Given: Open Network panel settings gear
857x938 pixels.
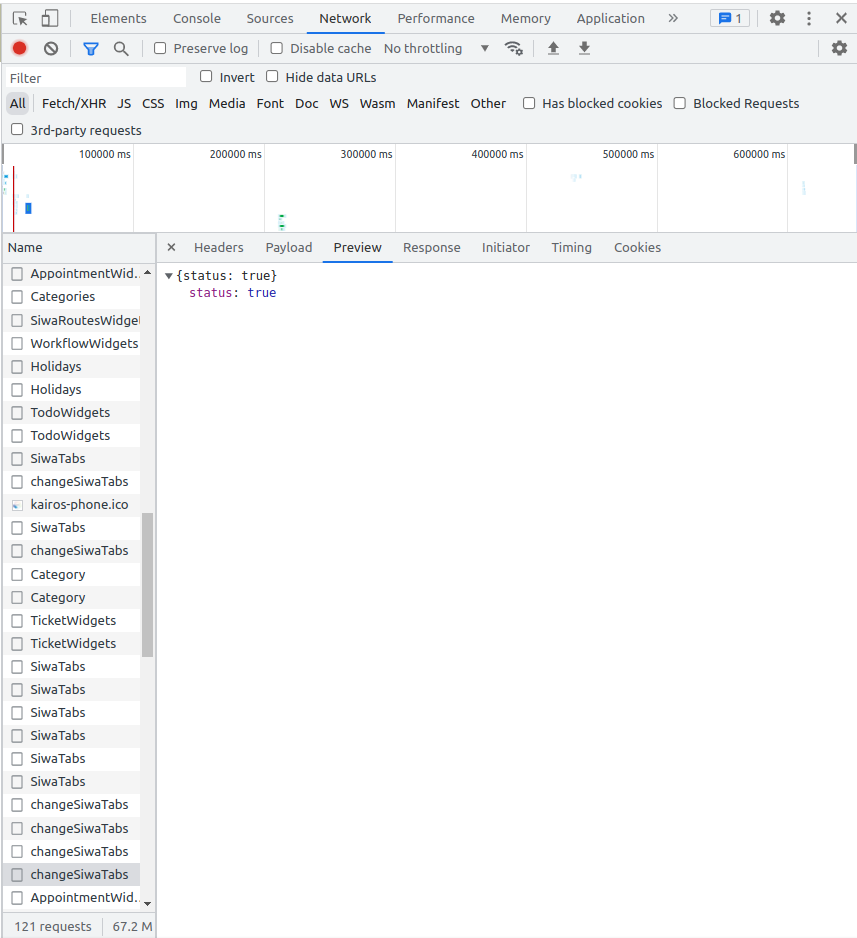Looking at the screenshot, I should [x=839, y=48].
